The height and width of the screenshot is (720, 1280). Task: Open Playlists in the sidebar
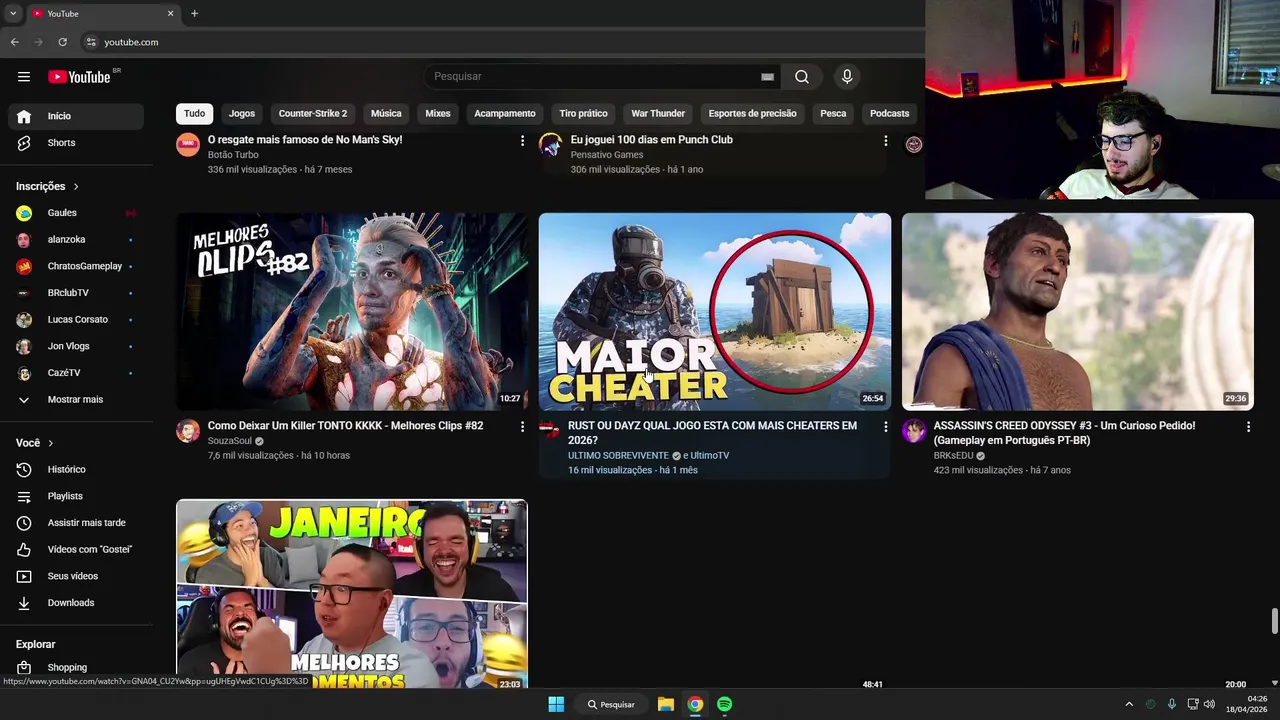point(76,496)
